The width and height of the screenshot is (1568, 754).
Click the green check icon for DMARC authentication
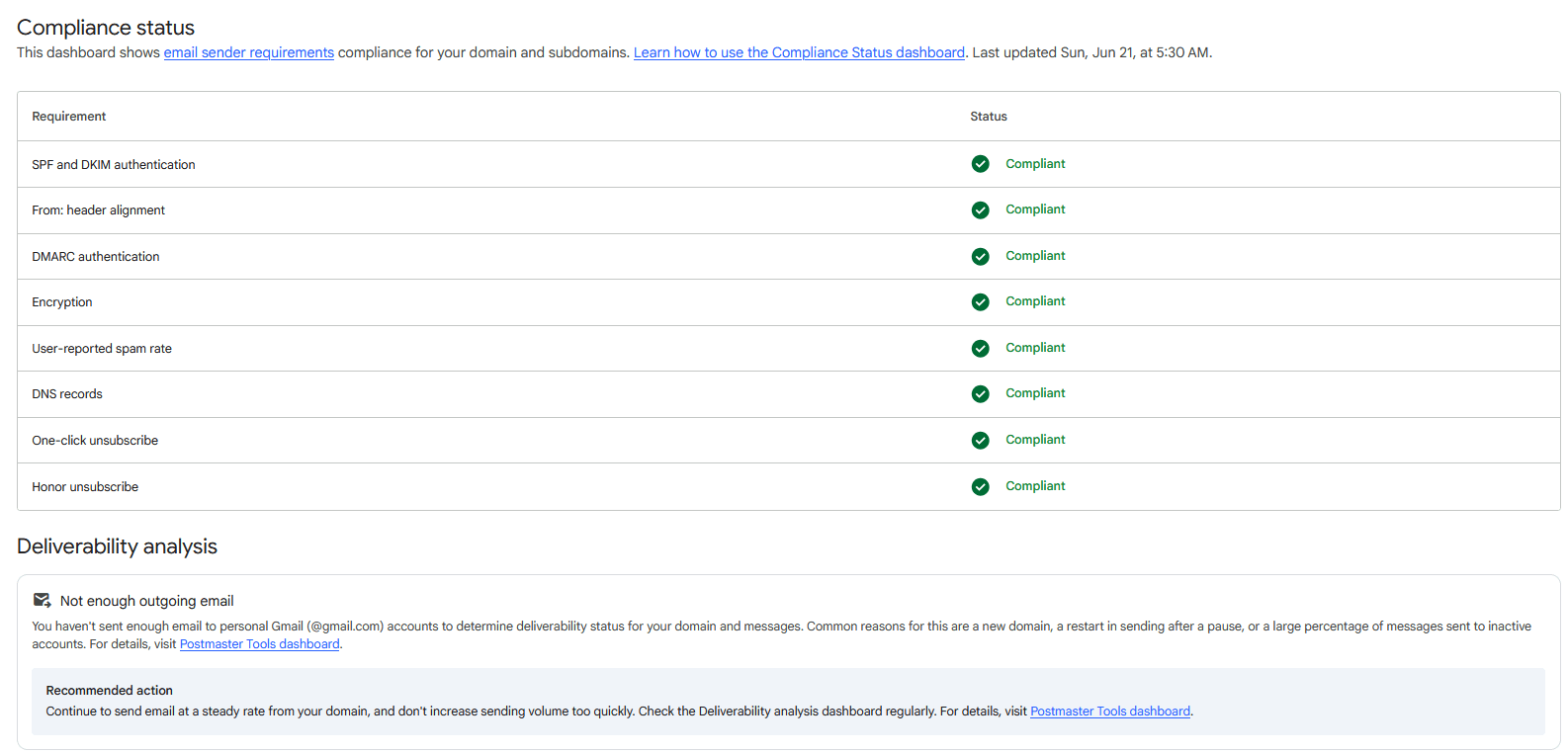point(980,256)
